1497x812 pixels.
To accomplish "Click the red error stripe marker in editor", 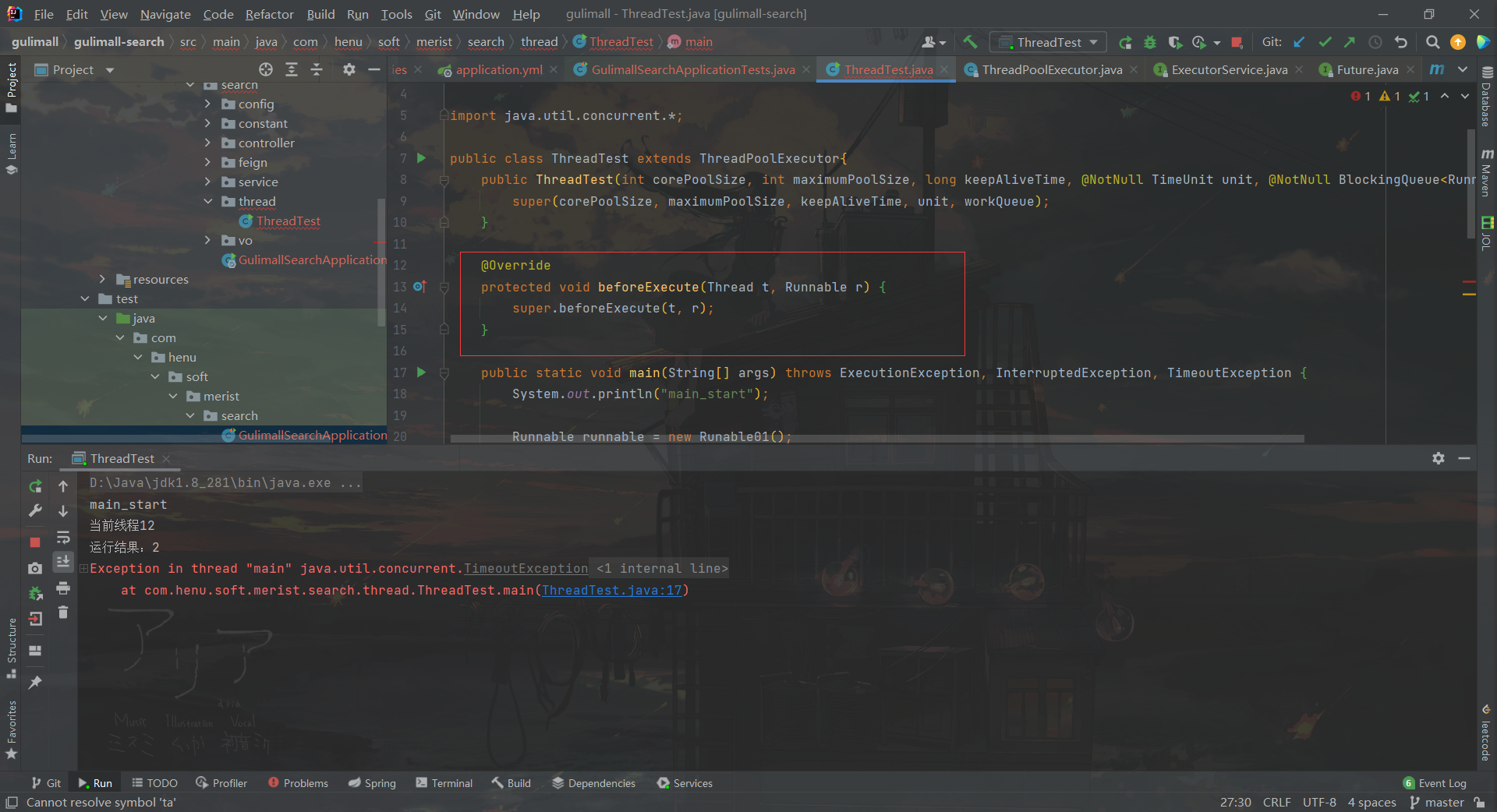I will [1469, 281].
